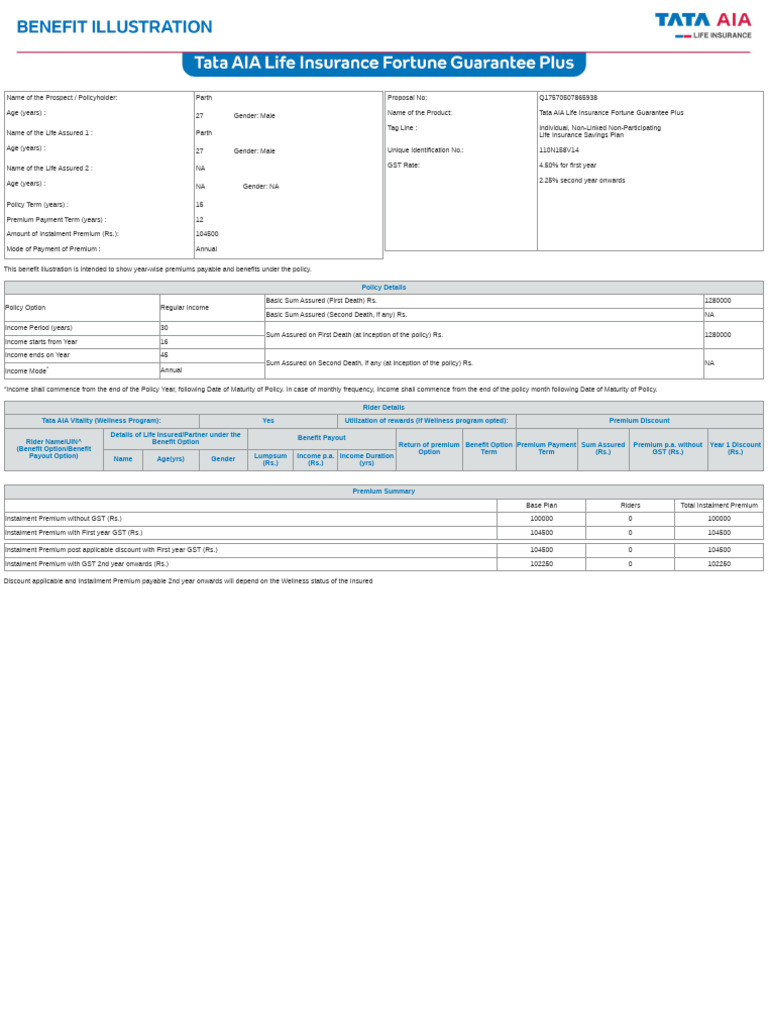Click the Policy Details section header

(384, 287)
